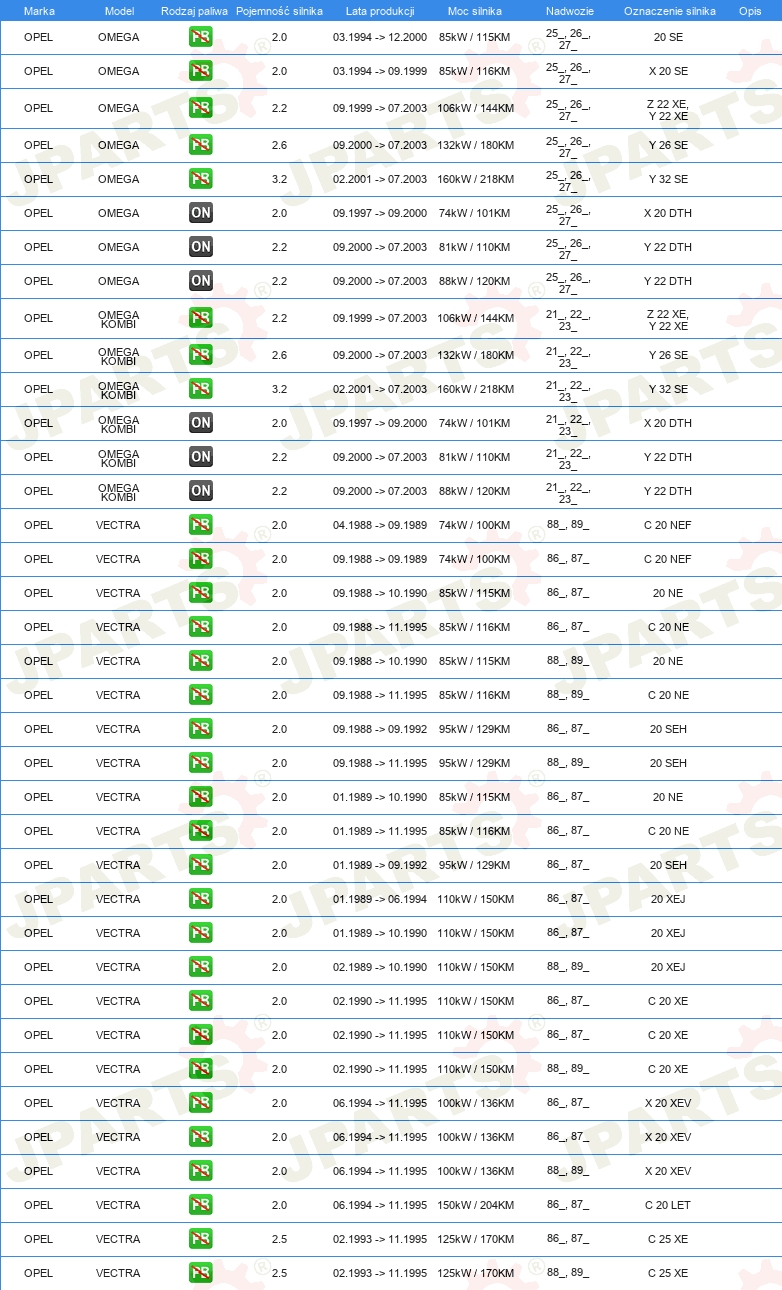This screenshot has width=782, height=1290.
Task: Select the date cell 01.1989 -> 09.1992
Action: click(x=380, y=865)
